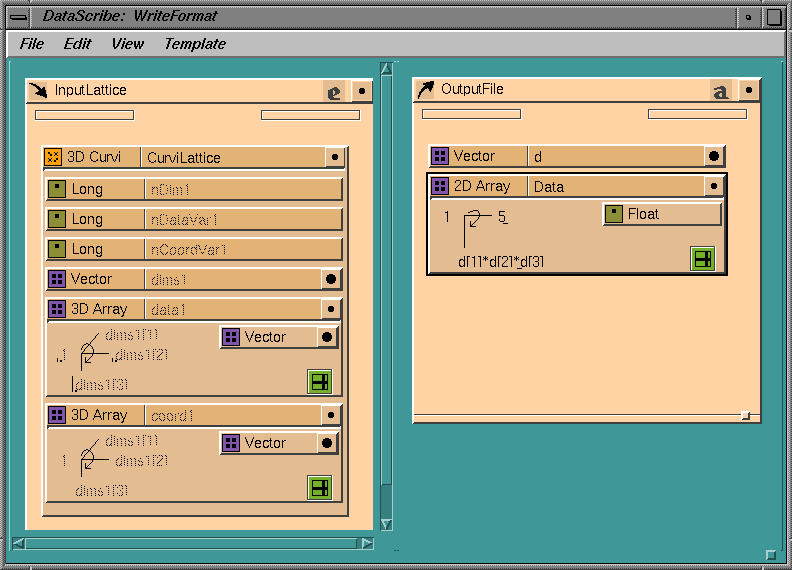Collapse the data1 3D Array section

coord(331,309)
